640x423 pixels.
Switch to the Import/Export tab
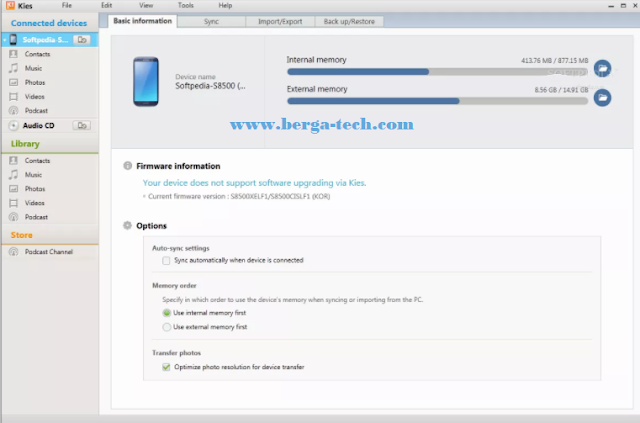pyautogui.click(x=280, y=22)
